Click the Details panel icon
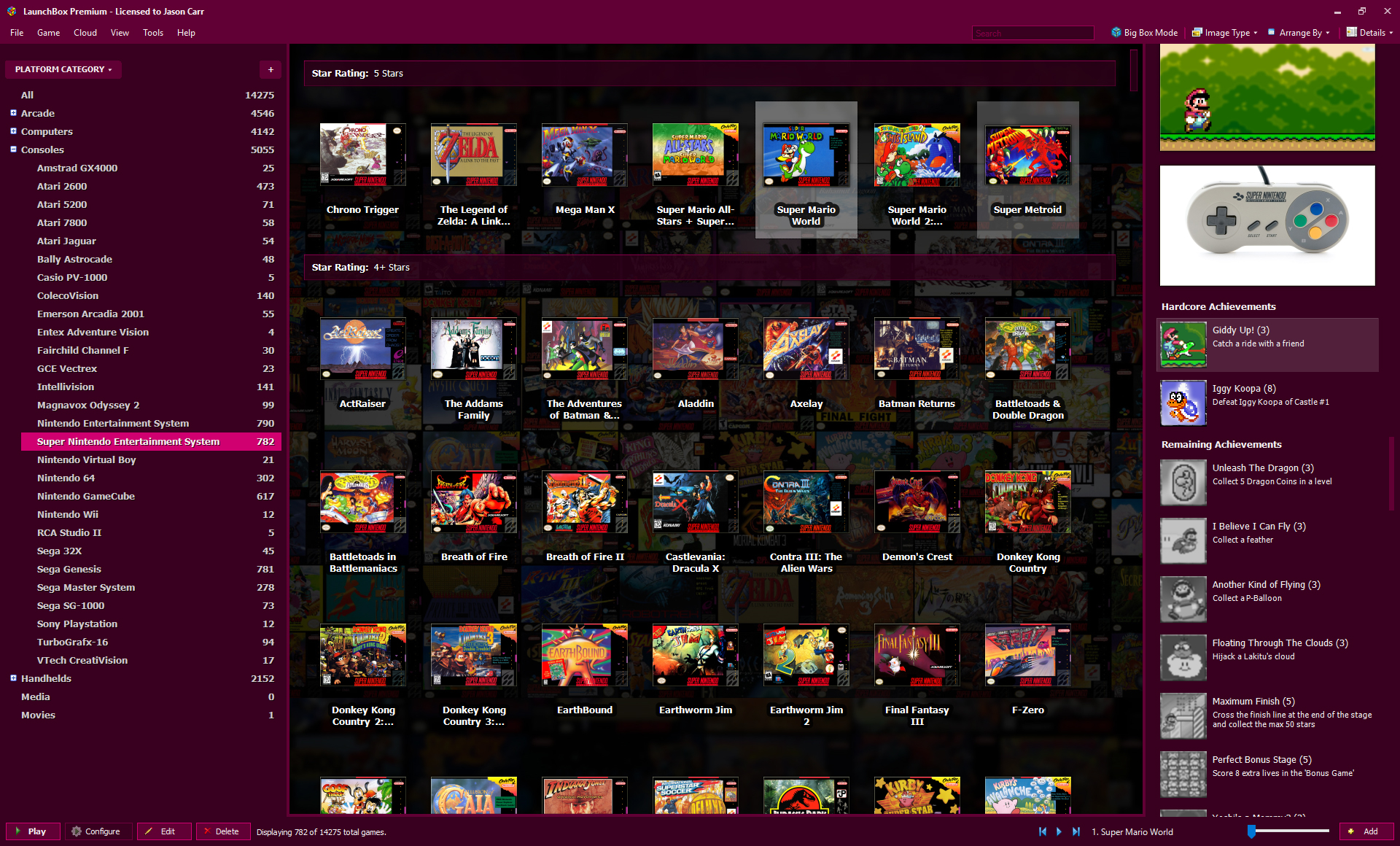This screenshot has width=1400, height=846. [1351, 32]
